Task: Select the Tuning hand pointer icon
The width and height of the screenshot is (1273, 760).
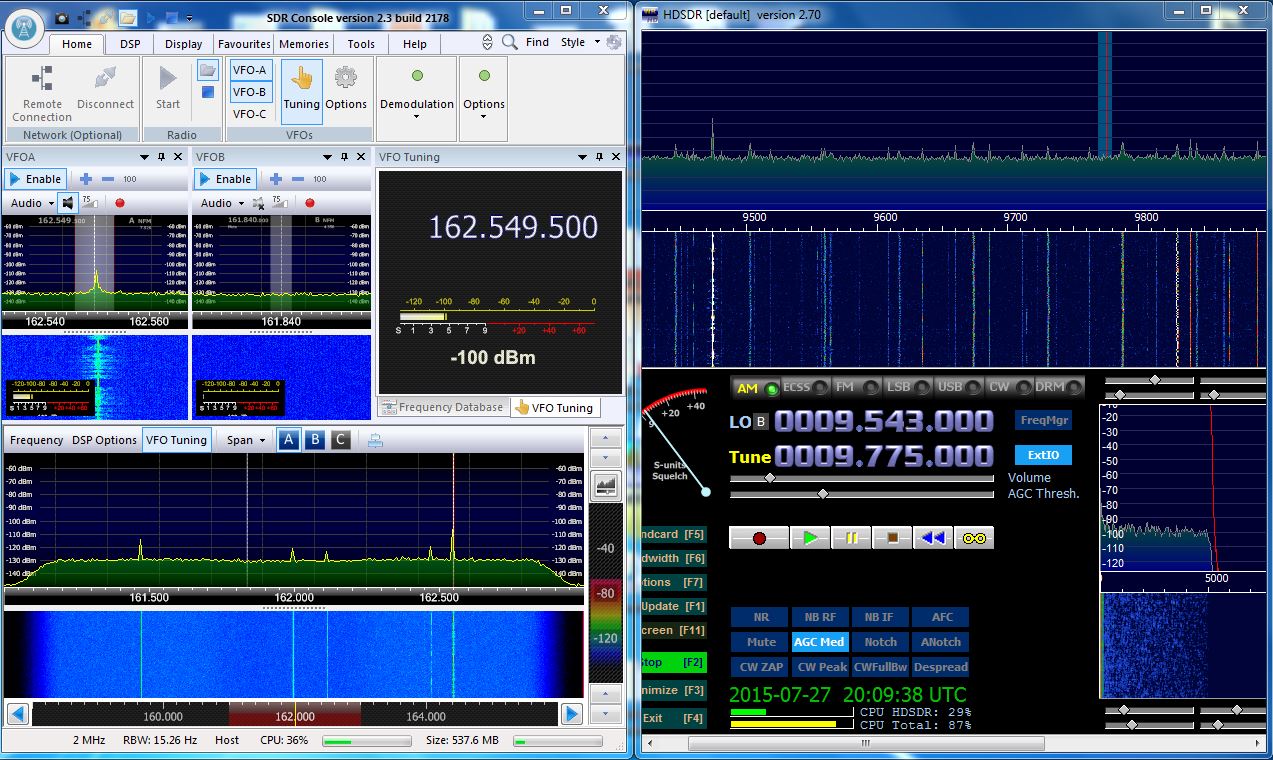Action: 301,78
